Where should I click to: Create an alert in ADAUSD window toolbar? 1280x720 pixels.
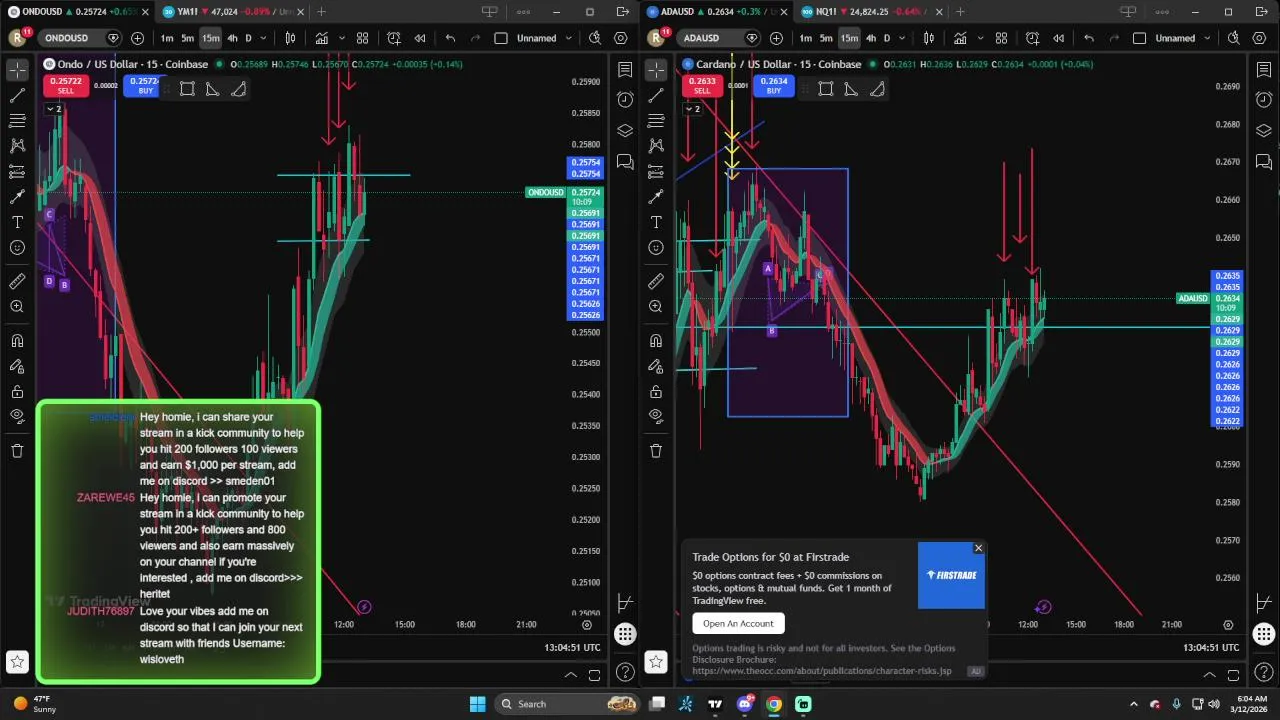click(1032, 38)
